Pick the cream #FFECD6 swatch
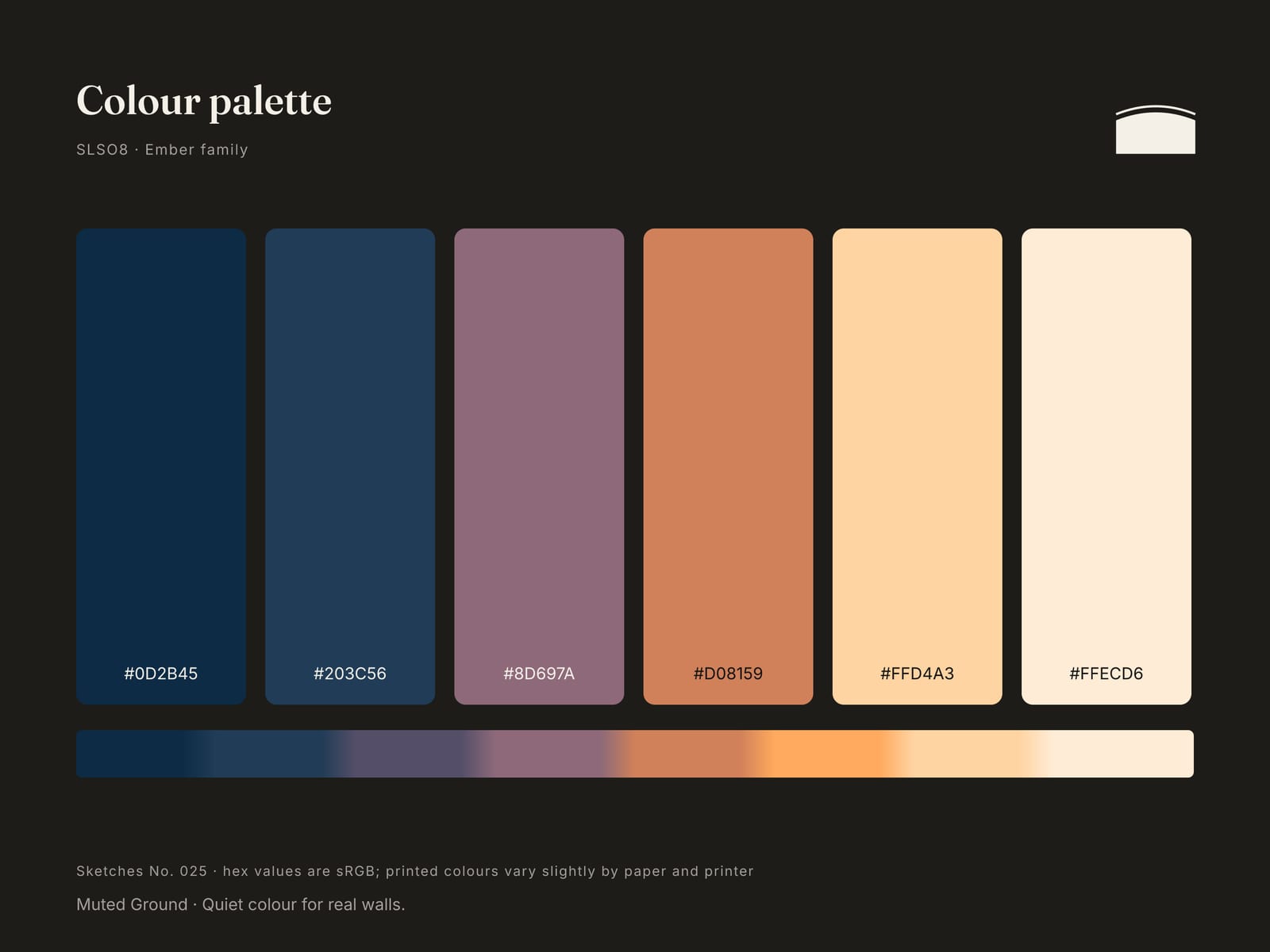1270x952 pixels. point(1106,466)
